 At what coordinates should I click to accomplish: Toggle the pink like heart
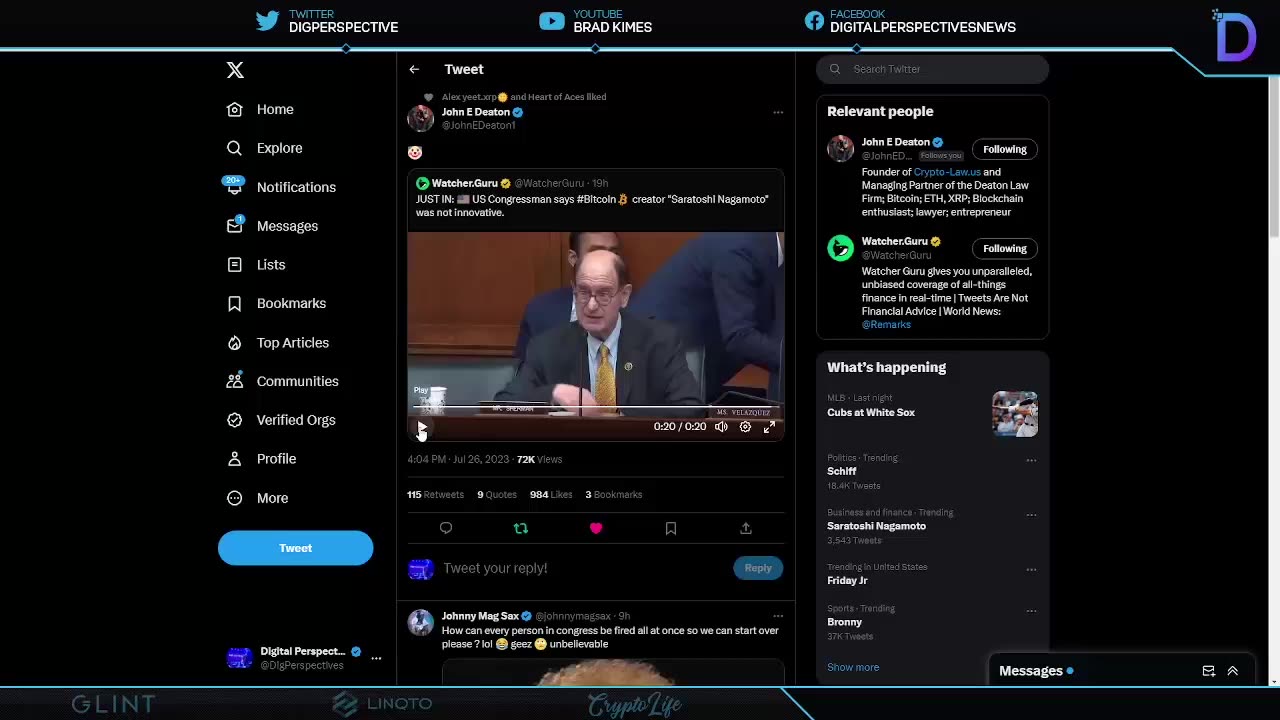pyautogui.click(x=596, y=528)
